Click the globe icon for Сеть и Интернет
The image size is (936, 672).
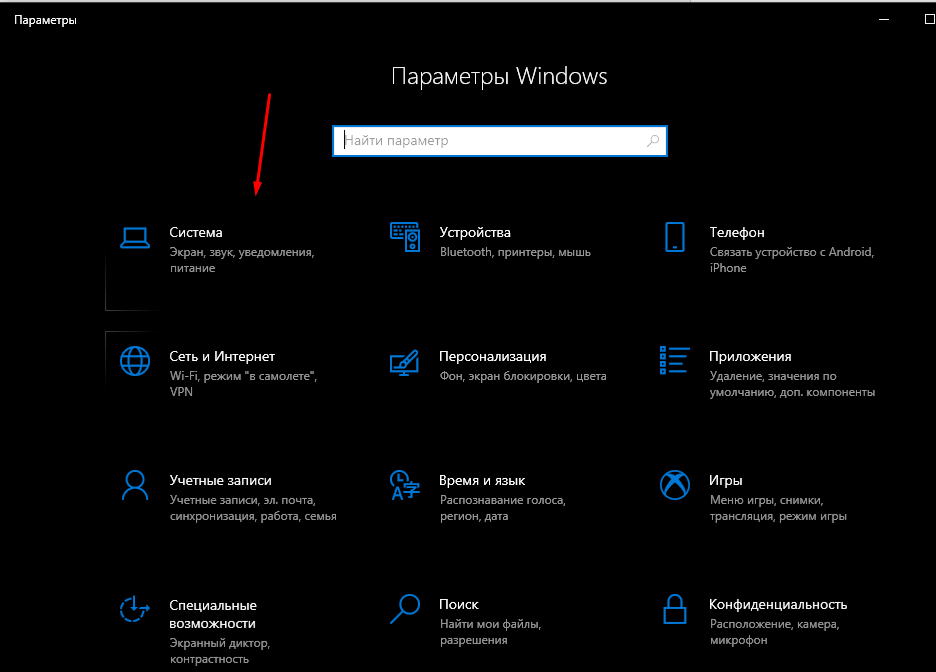click(134, 360)
